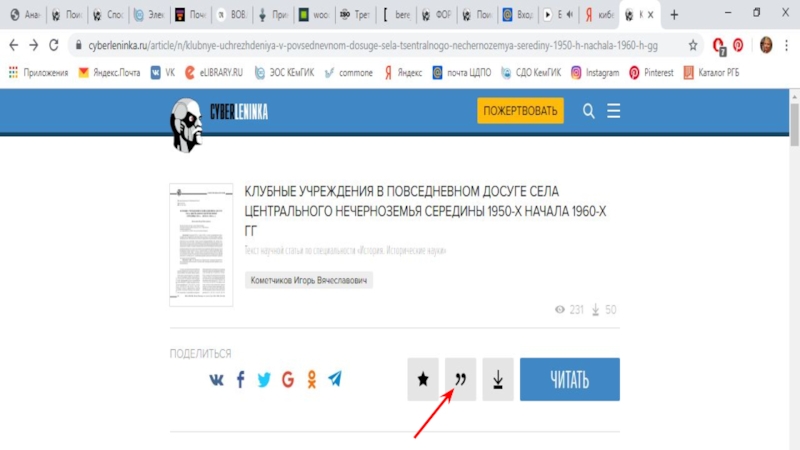Share article on Odnoklassniki
This screenshot has height=450, width=800.
[312, 380]
